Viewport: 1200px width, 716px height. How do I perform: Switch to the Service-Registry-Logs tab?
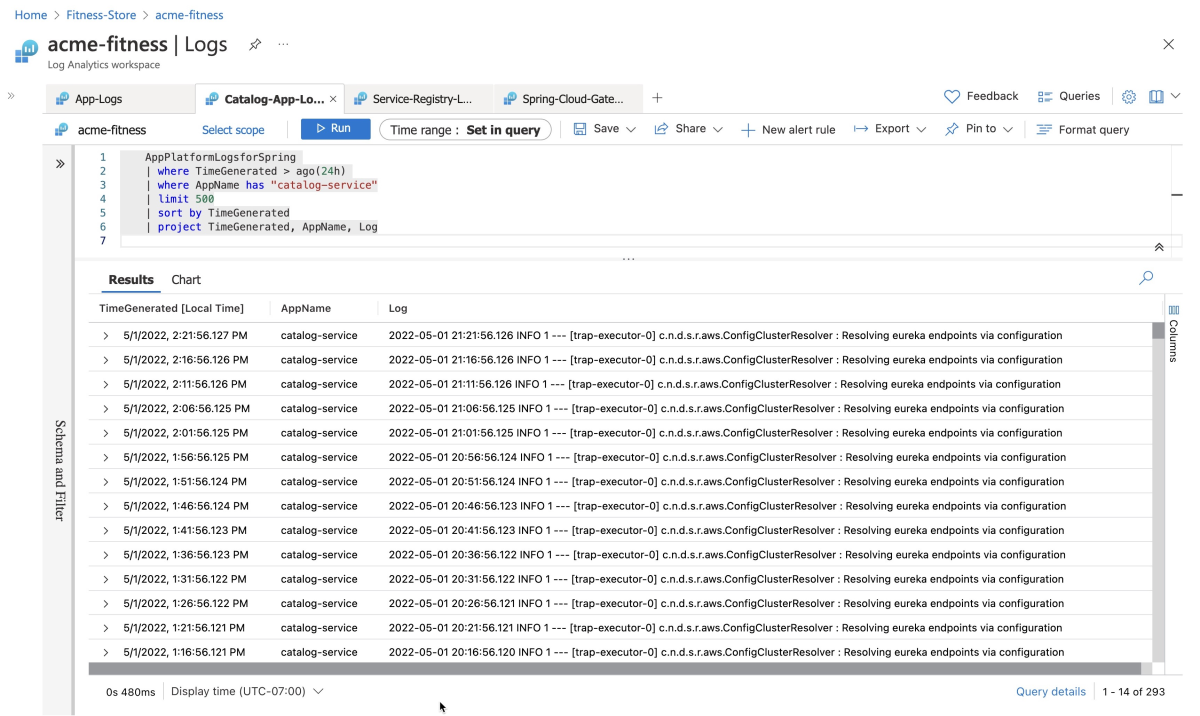coord(420,99)
